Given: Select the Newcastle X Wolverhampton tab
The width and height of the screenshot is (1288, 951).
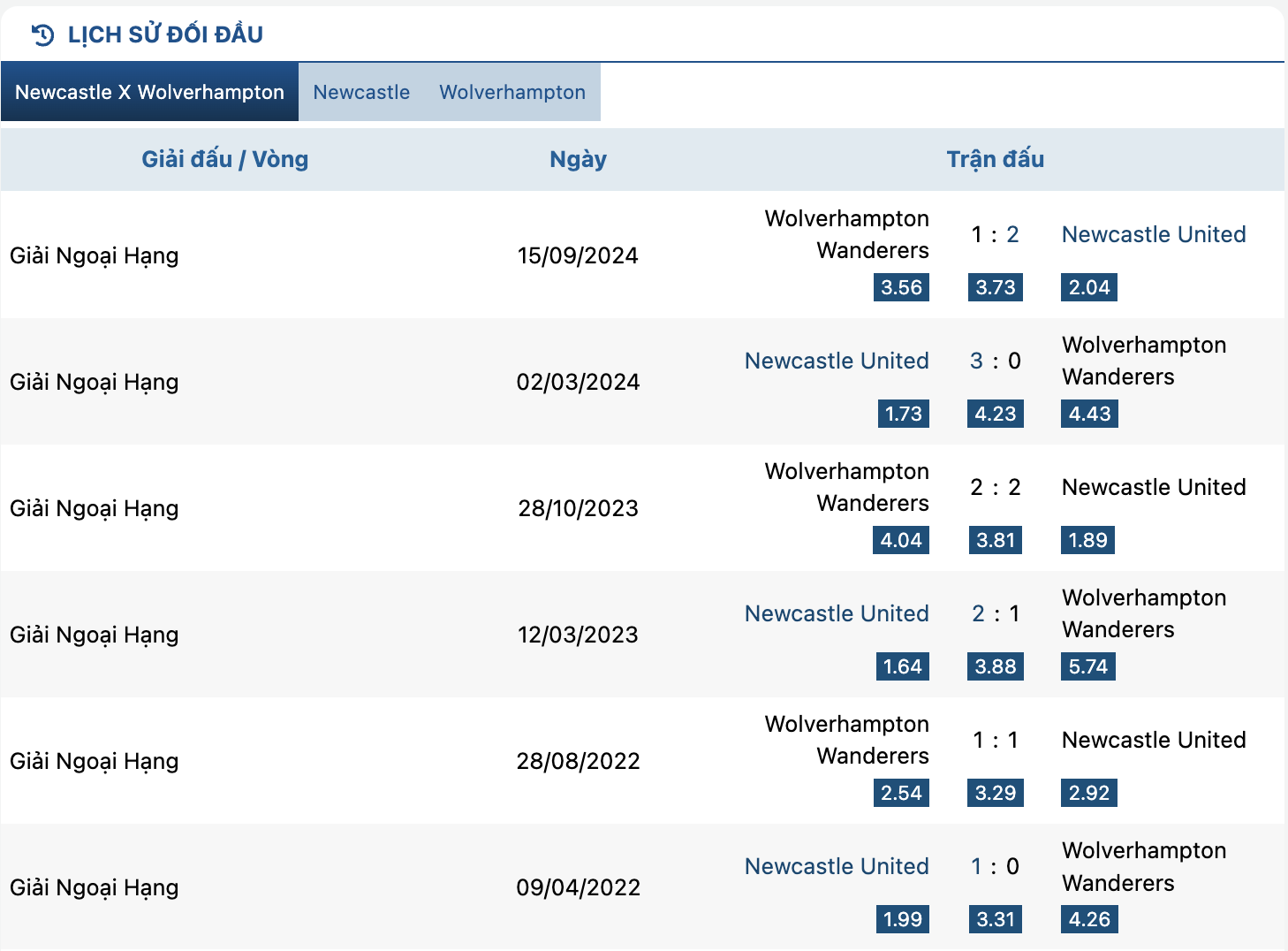Looking at the screenshot, I should tap(149, 92).
